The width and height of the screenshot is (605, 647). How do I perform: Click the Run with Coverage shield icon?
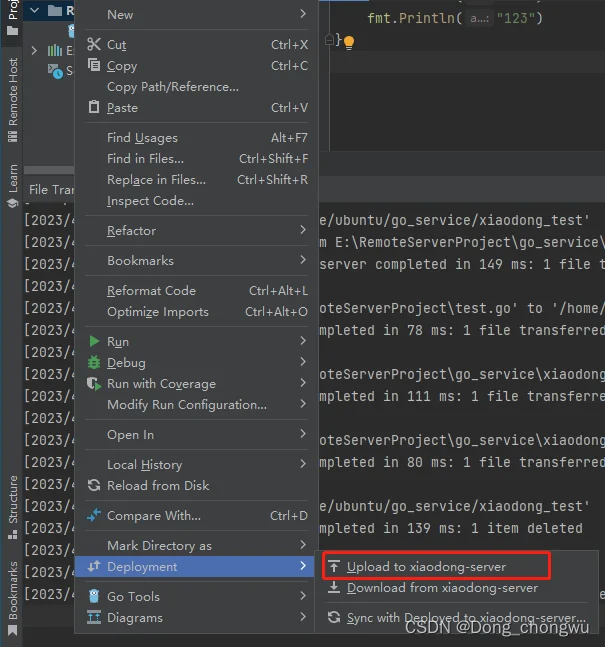click(94, 384)
